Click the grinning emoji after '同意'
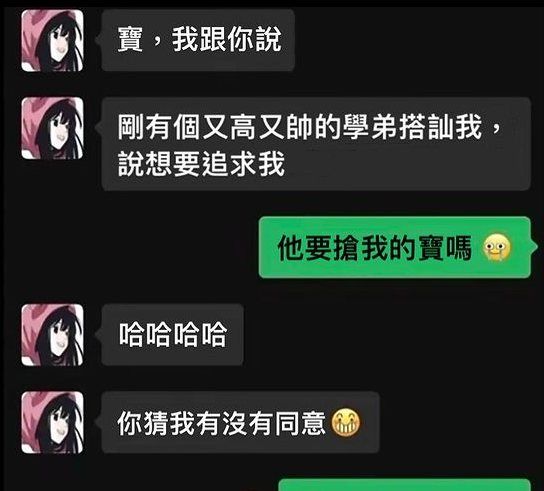Screen dimensions: 544x491 (x=346, y=423)
